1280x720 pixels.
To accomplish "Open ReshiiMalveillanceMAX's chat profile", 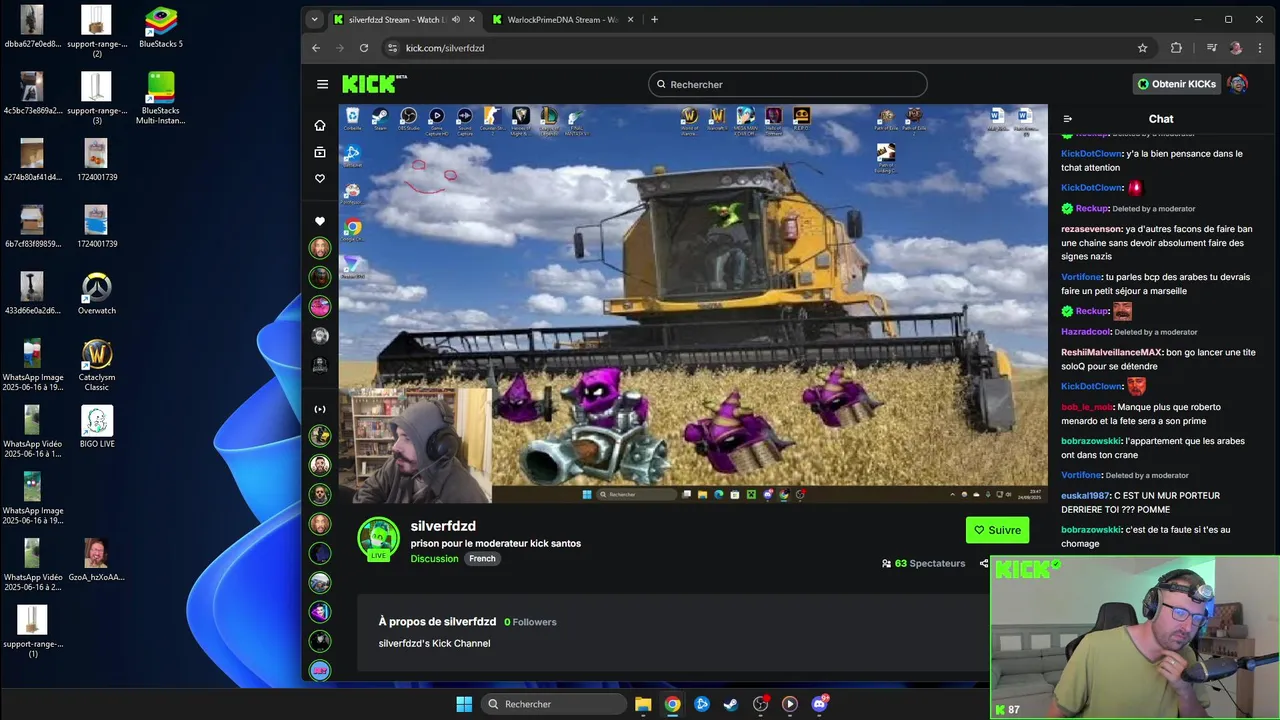I will 1111,352.
